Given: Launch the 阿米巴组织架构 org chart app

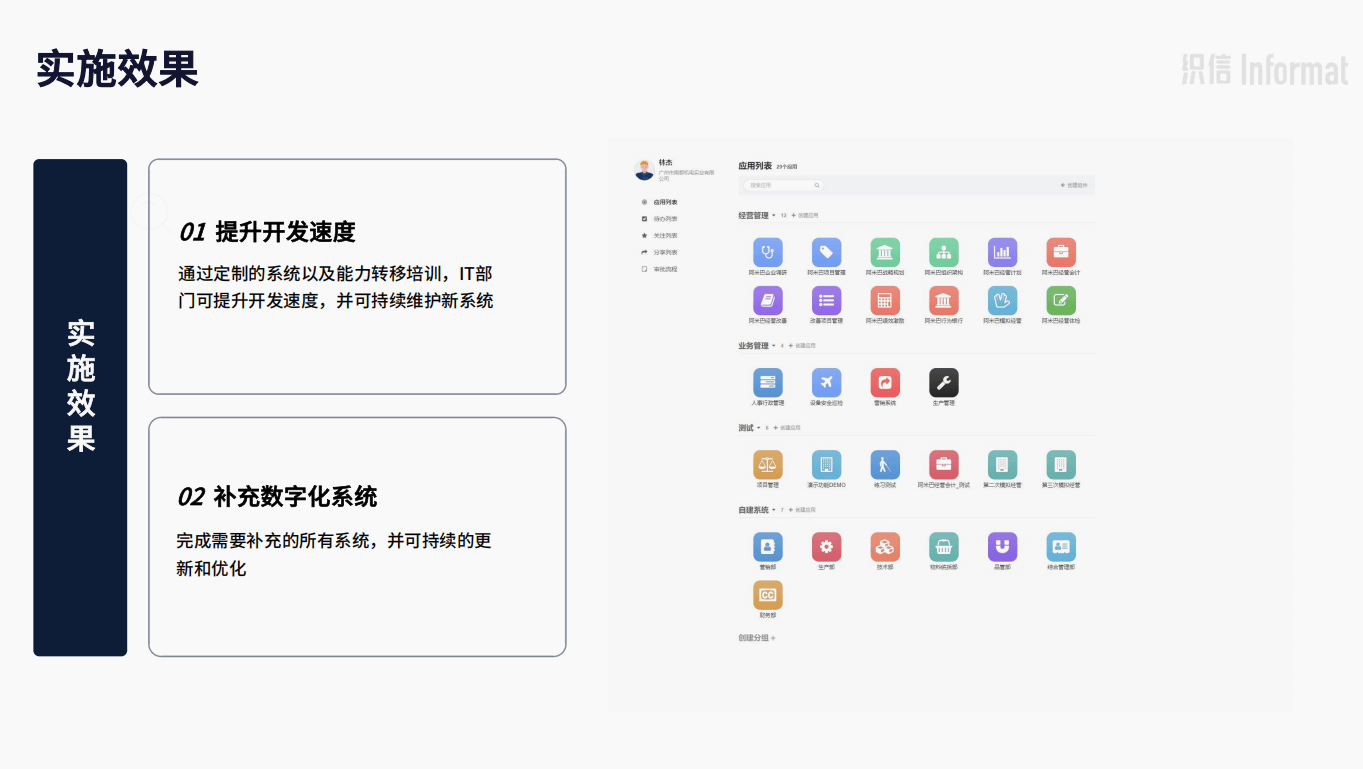Looking at the screenshot, I should (943, 252).
